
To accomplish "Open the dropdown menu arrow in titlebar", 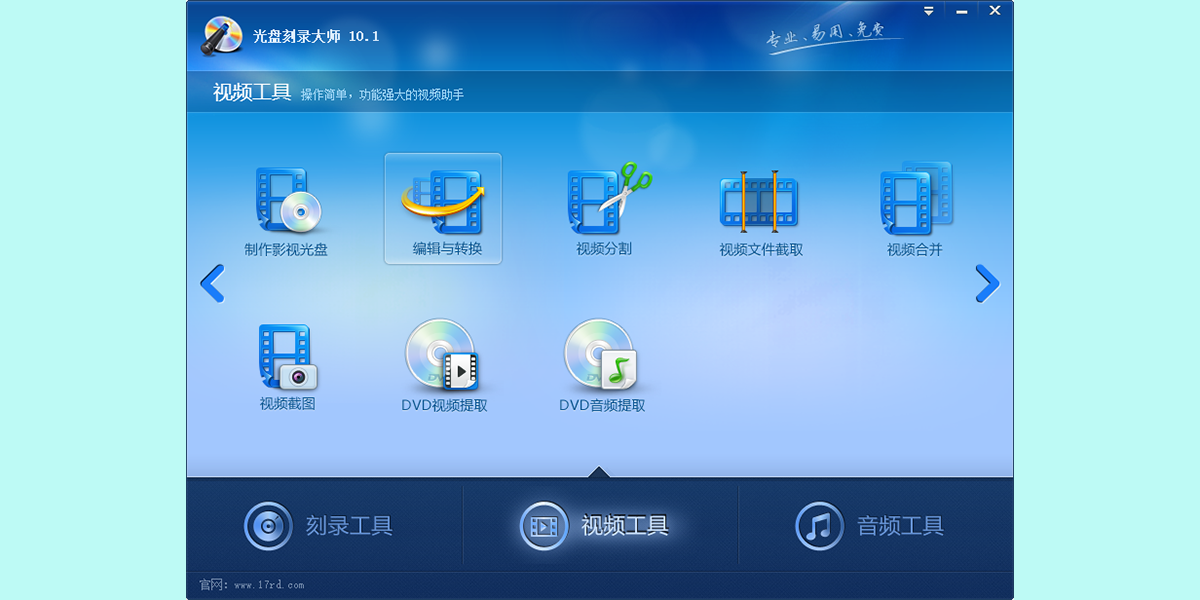I will click(928, 10).
